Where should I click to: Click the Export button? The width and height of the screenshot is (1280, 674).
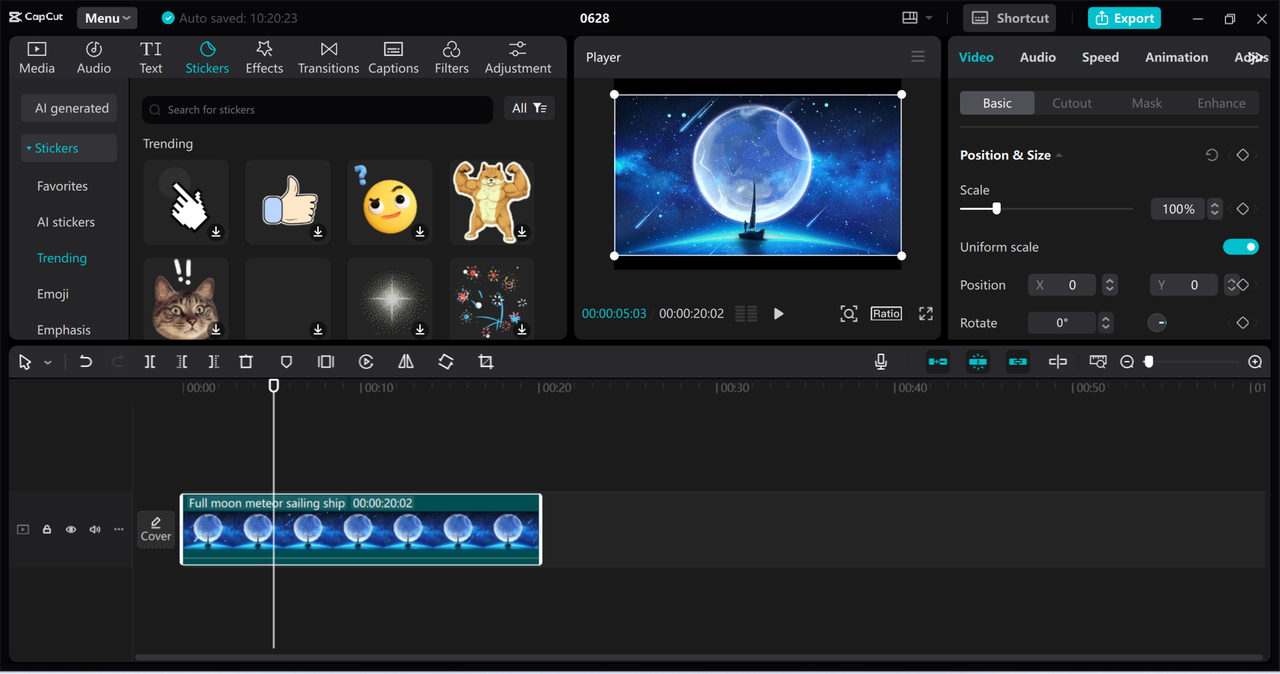point(1125,18)
